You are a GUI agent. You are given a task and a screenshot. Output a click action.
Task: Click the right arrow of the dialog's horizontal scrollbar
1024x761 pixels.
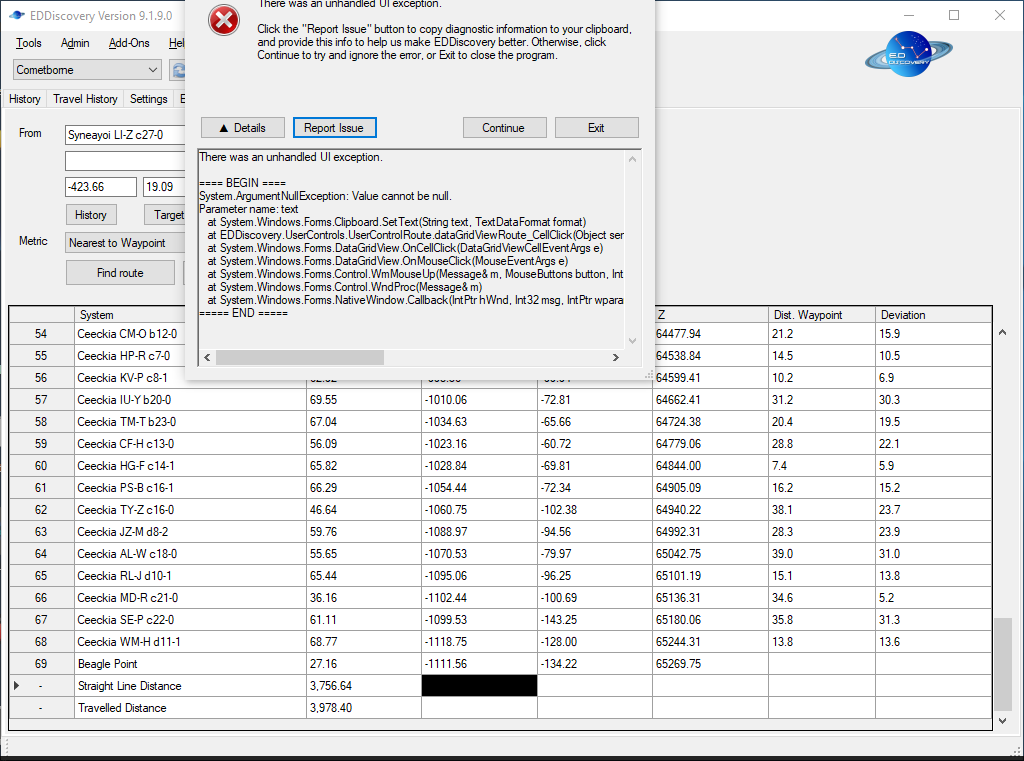(618, 357)
